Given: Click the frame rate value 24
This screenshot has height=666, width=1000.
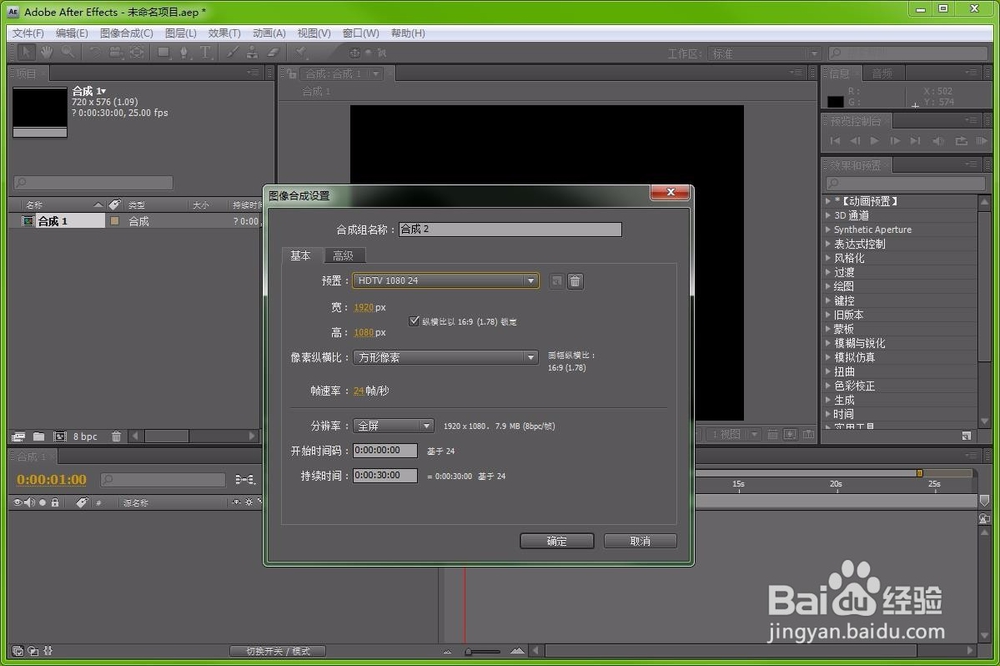Looking at the screenshot, I should 358,391.
